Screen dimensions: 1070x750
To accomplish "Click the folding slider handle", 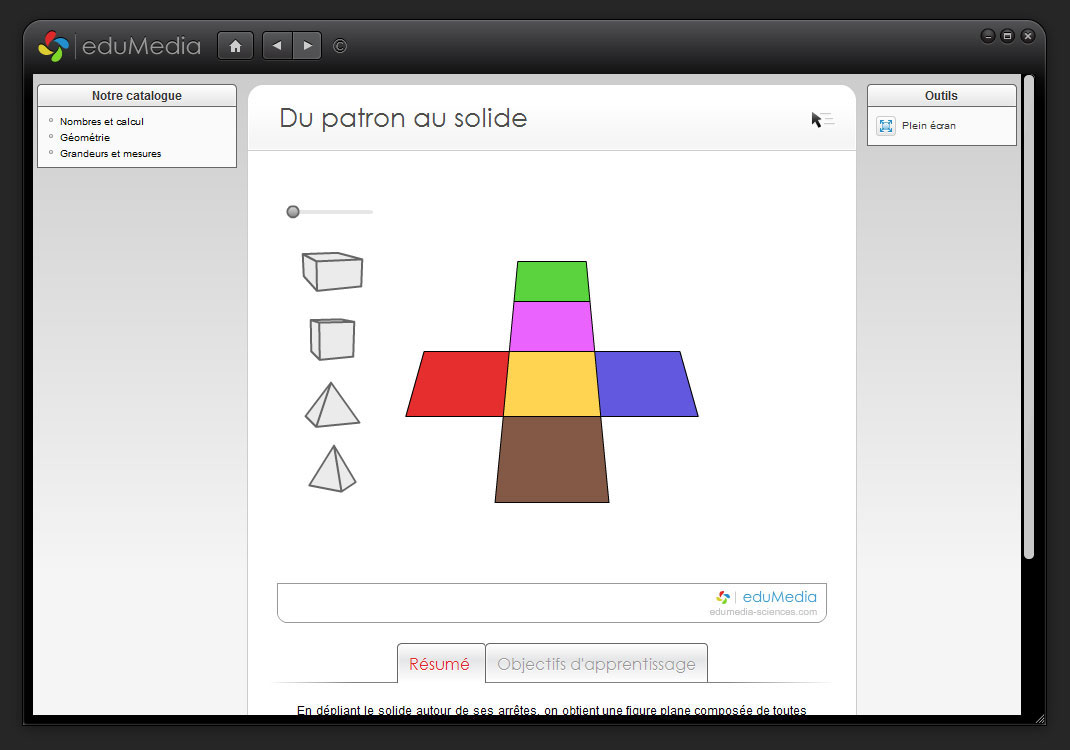I will pos(293,212).
